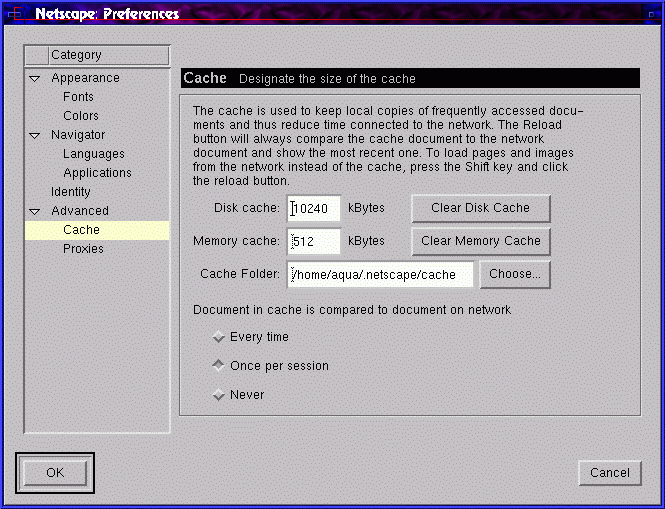Click the 'Disk cache:' label
This screenshot has height=509, width=665.
(x=247, y=208)
